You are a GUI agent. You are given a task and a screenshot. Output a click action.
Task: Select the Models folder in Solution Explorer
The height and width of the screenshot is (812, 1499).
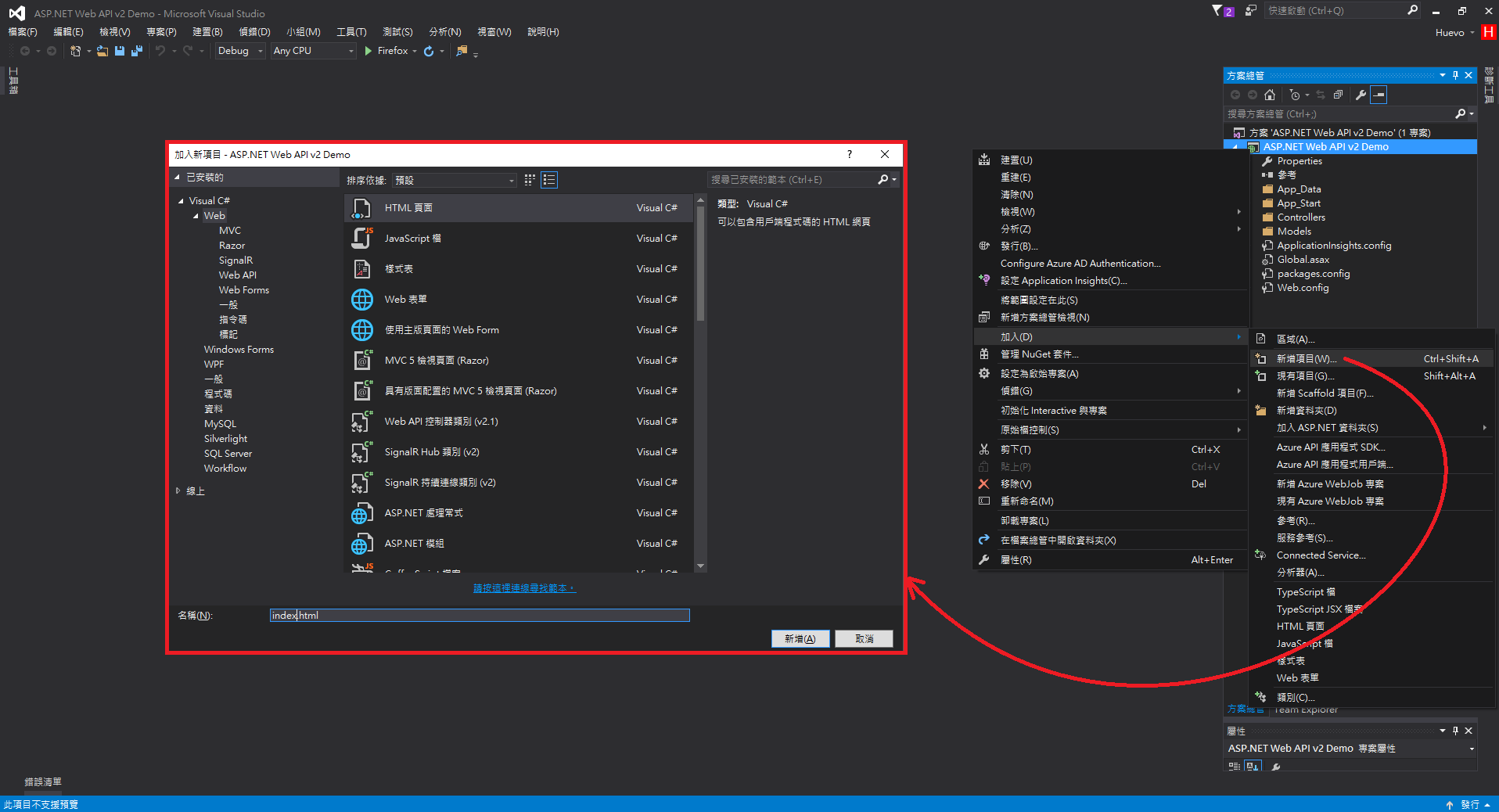click(x=1293, y=232)
